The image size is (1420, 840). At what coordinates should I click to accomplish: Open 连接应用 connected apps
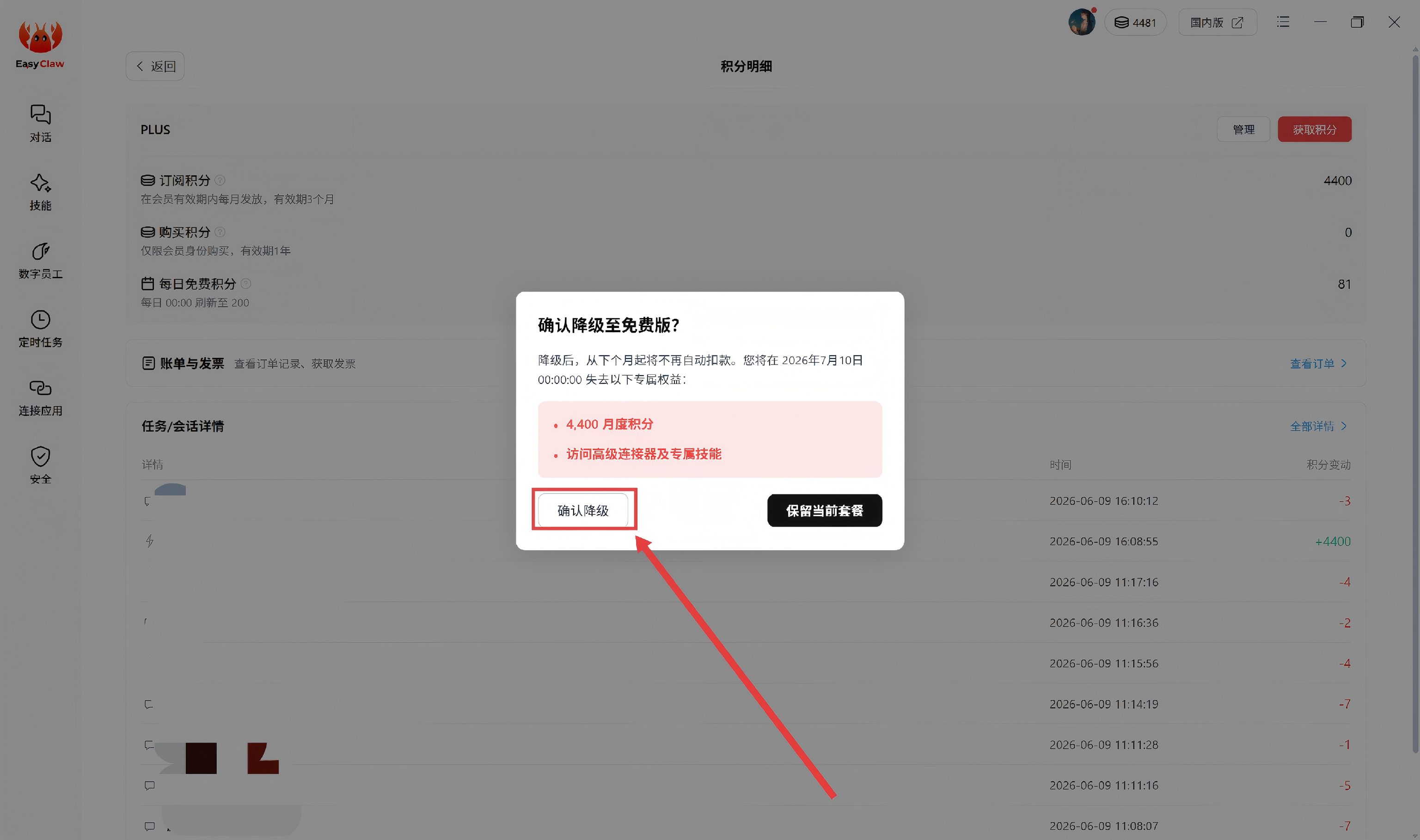(x=40, y=397)
